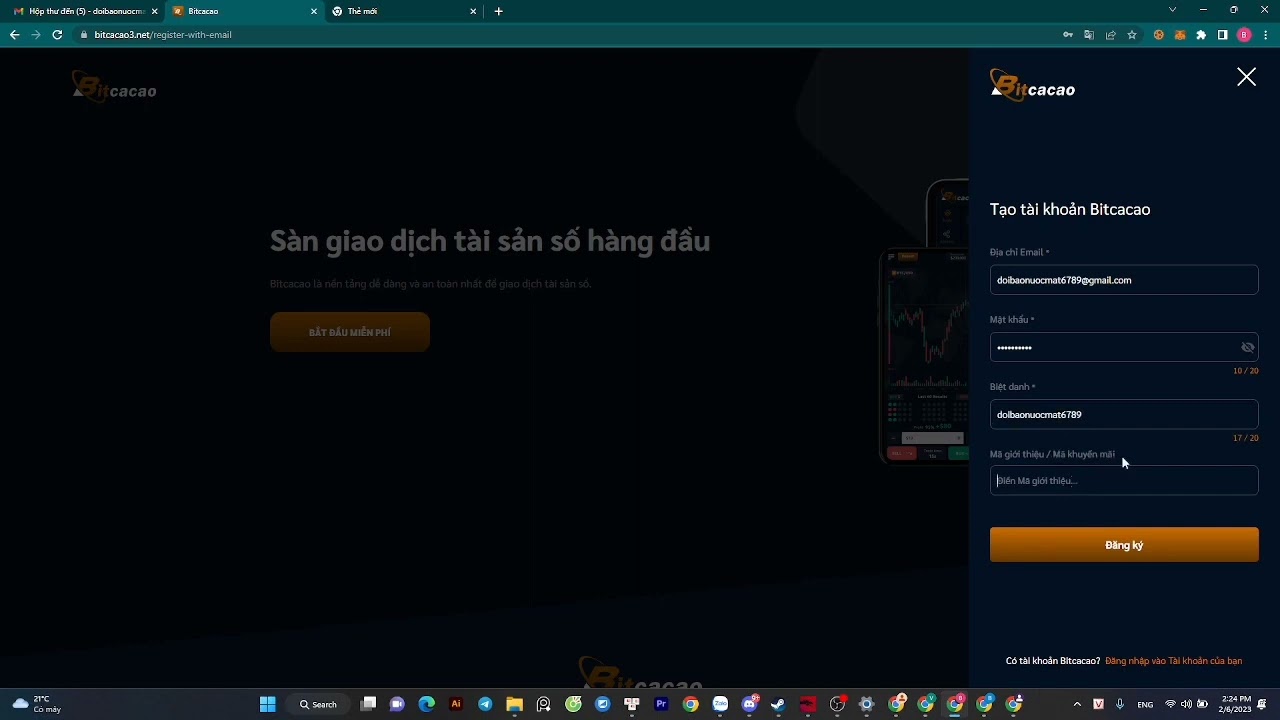This screenshot has height=720, width=1280.
Task: Submit the form with Đăng ký button
Action: point(1124,545)
